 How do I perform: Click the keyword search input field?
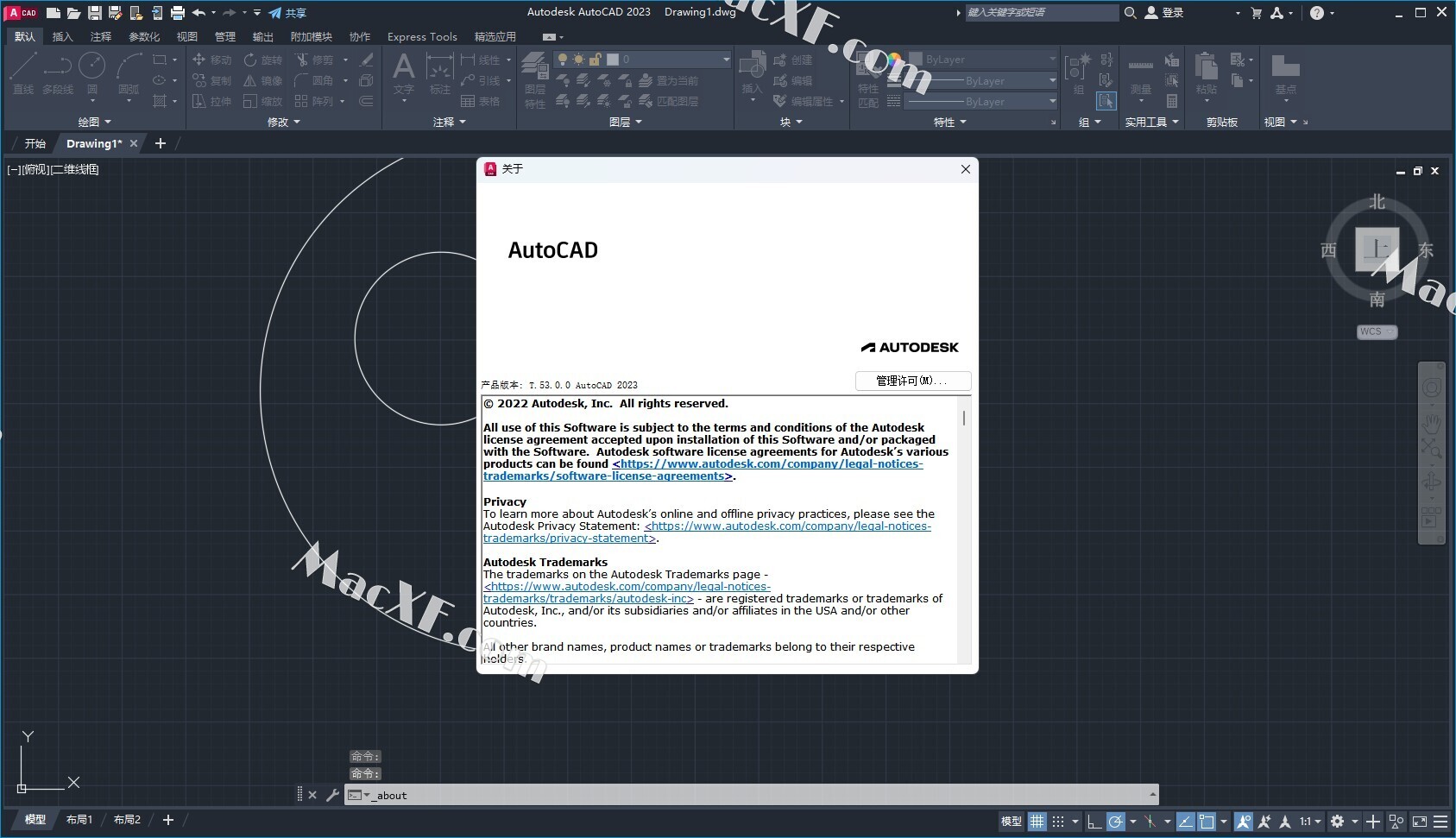click(x=1042, y=13)
